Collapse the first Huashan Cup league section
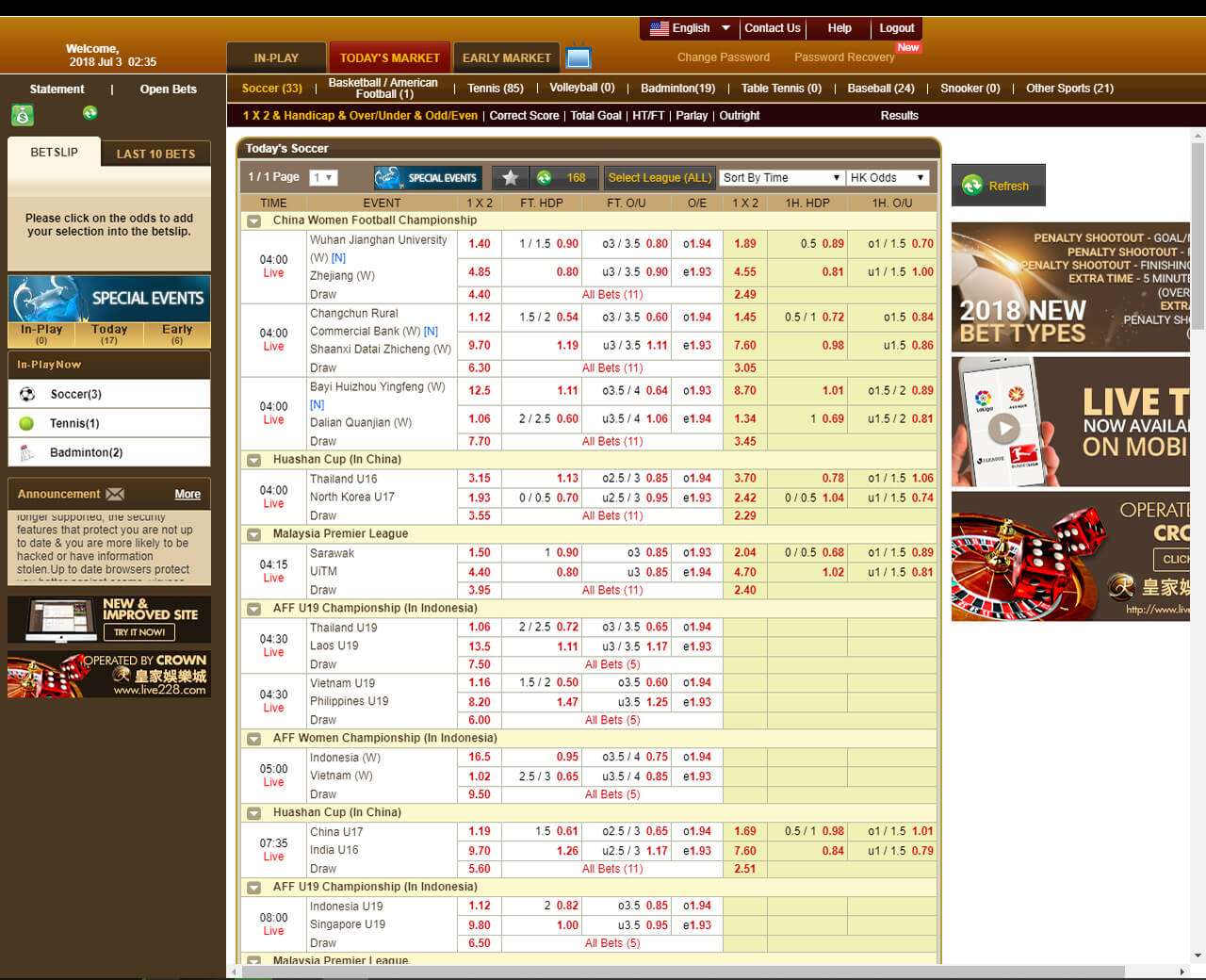Screen dimensions: 1206x980 (253, 461)
